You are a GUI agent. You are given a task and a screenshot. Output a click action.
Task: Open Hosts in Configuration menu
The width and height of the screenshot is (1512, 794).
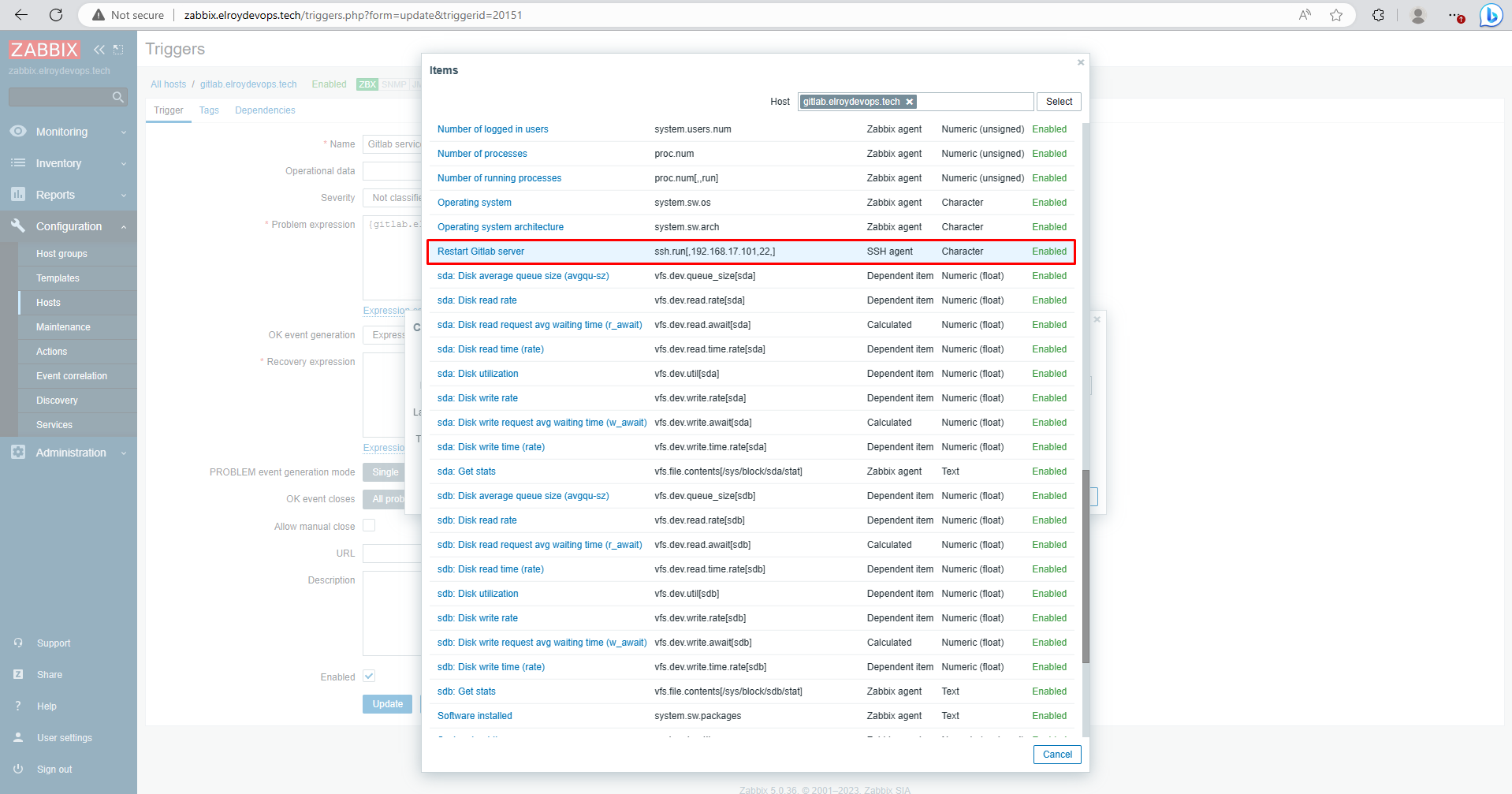(x=48, y=303)
